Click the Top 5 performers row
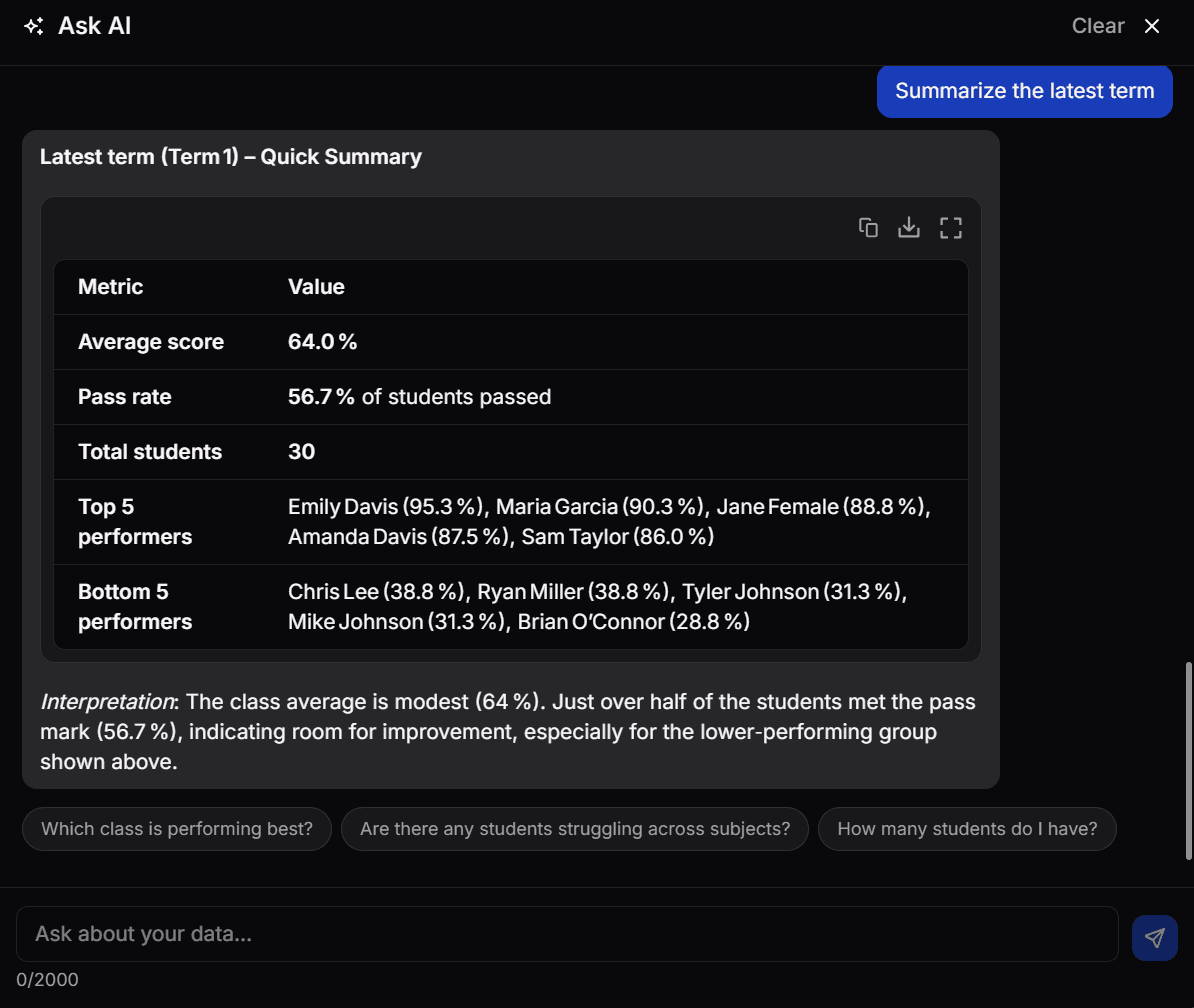 pyautogui.click(x=511, y=522)
